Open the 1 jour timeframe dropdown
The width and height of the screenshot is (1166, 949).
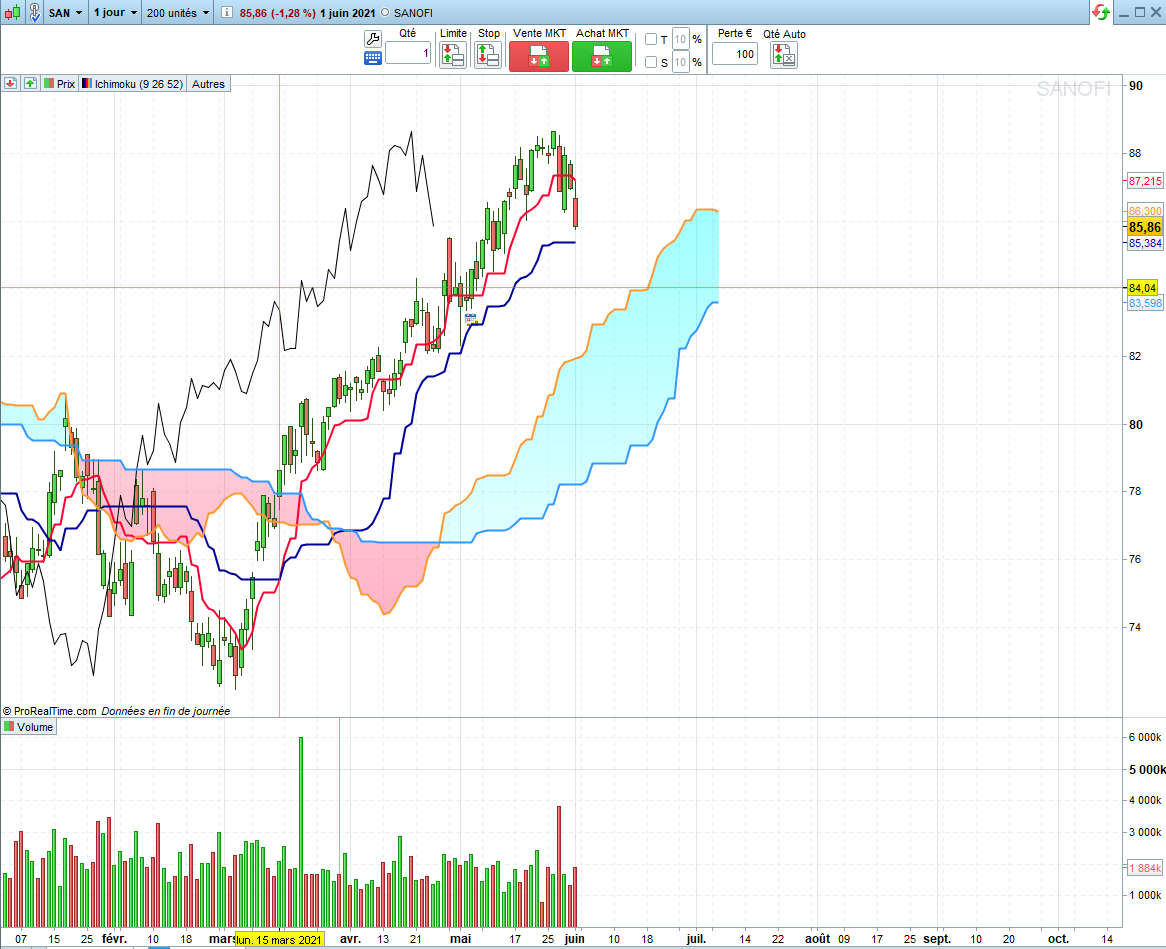[115, 13]
